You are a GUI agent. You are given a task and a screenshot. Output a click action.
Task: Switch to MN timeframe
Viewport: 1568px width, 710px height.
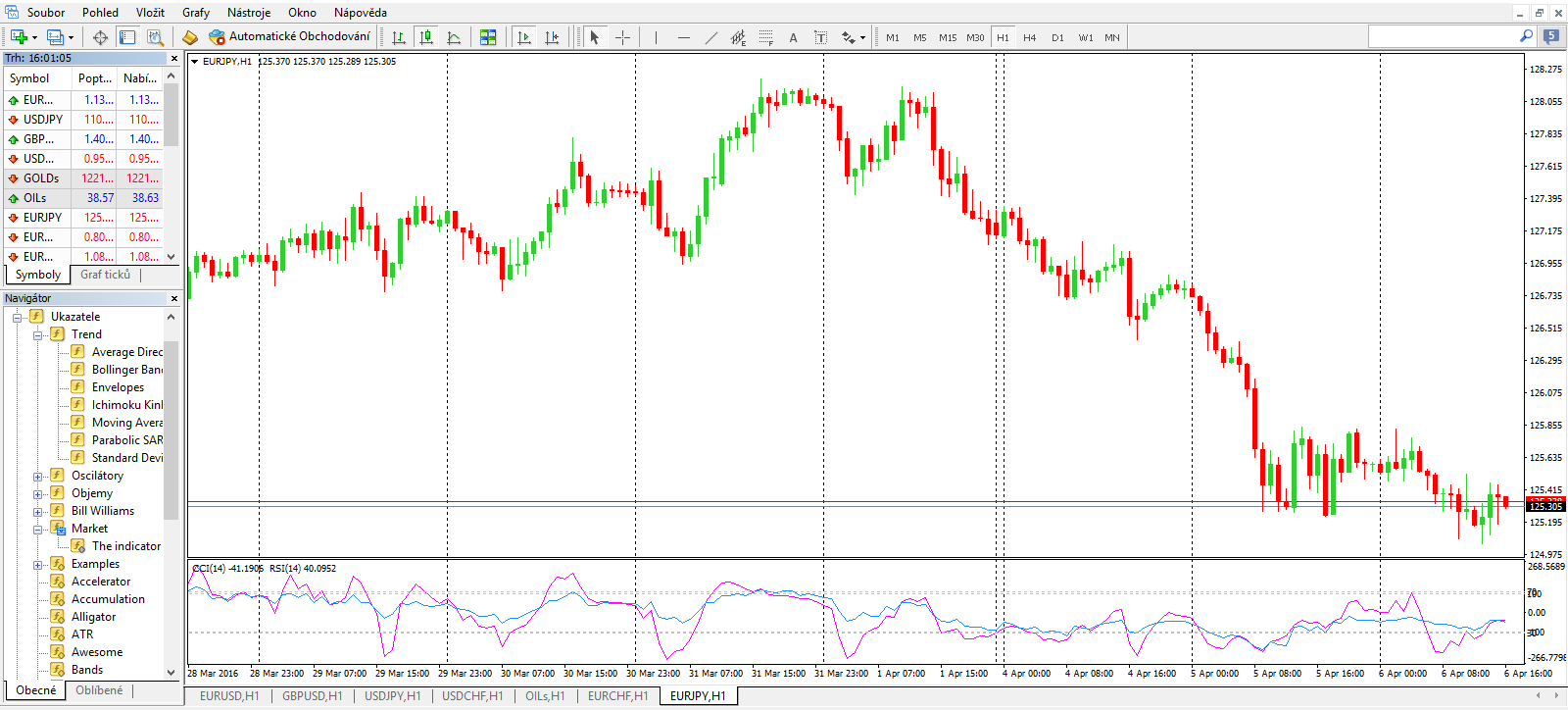[1112, 37]
